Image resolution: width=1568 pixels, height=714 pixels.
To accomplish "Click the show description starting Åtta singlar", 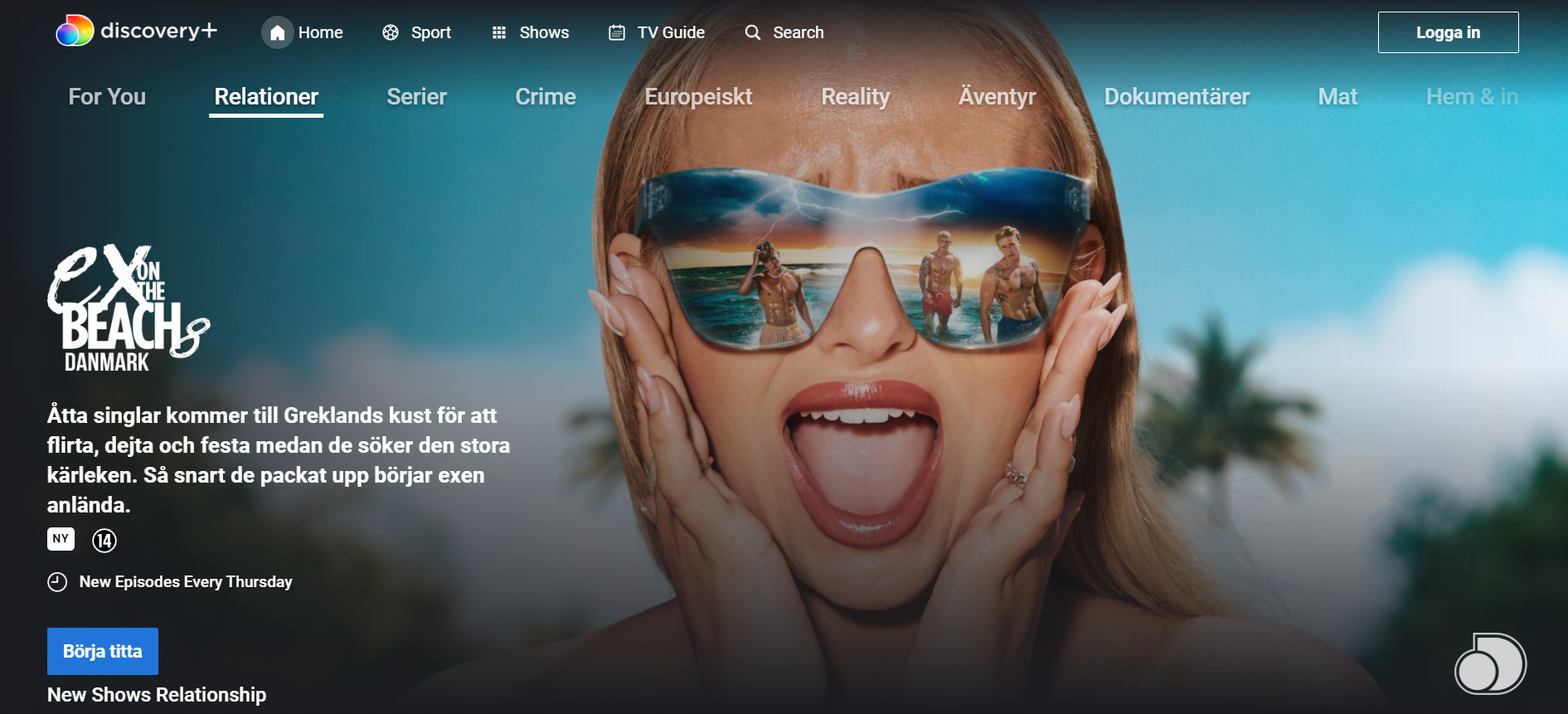I will pyautogui.click(x=279, y=460).
